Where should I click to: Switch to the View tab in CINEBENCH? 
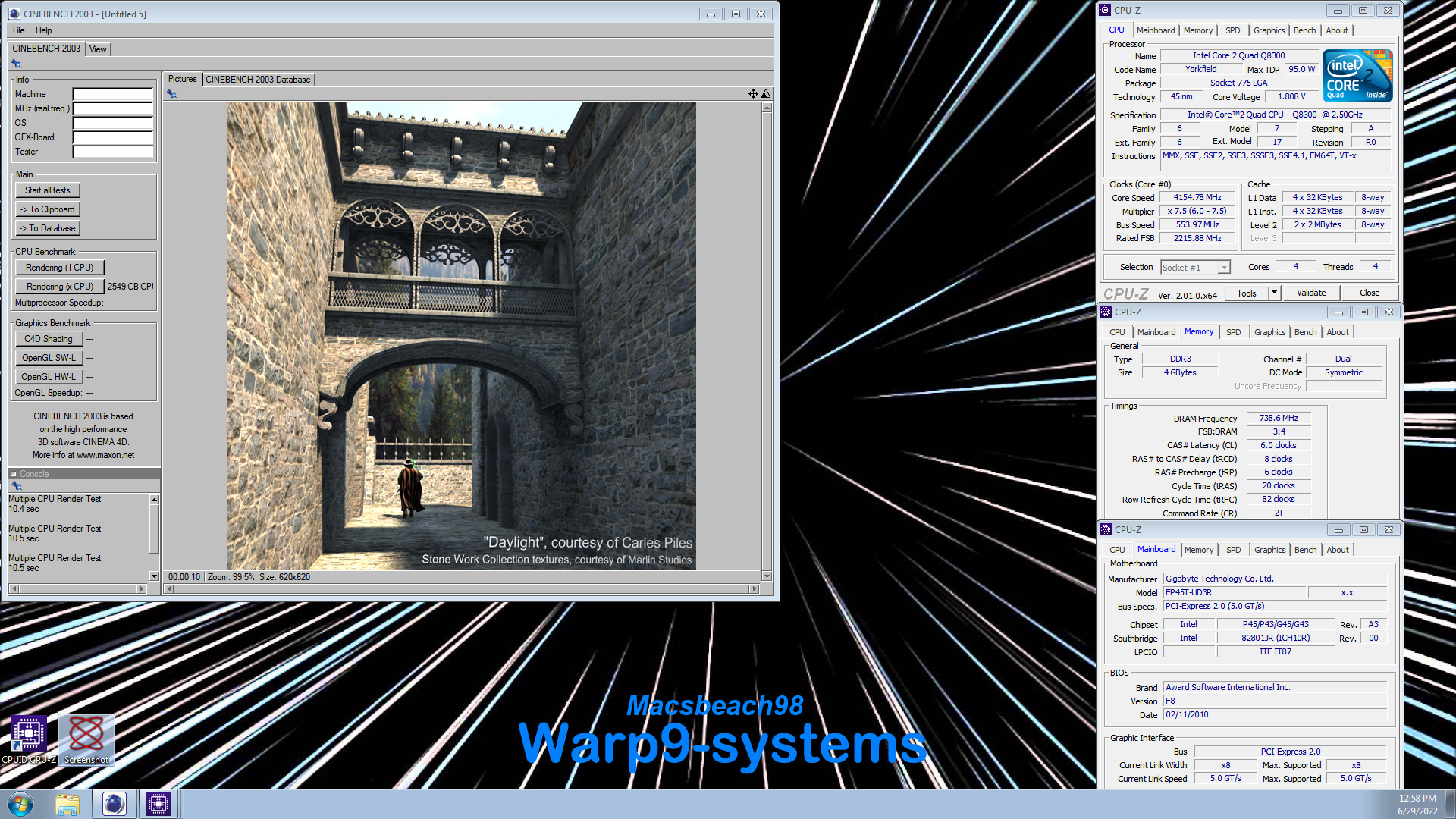pyautogui.click(x=98, y=49)
